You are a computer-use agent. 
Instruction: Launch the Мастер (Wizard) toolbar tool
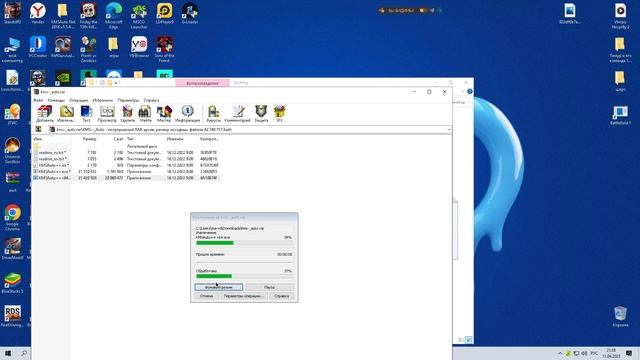[164, 113]
